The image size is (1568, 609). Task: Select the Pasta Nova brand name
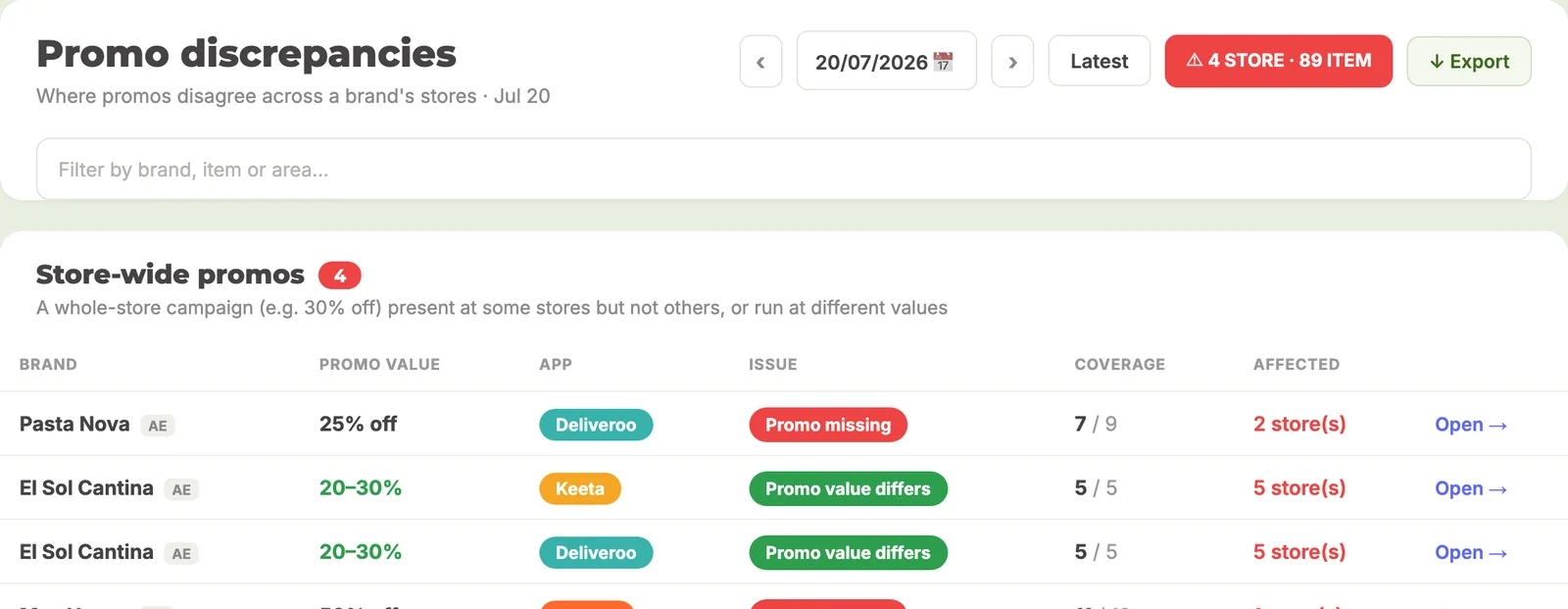coord(74,424)
